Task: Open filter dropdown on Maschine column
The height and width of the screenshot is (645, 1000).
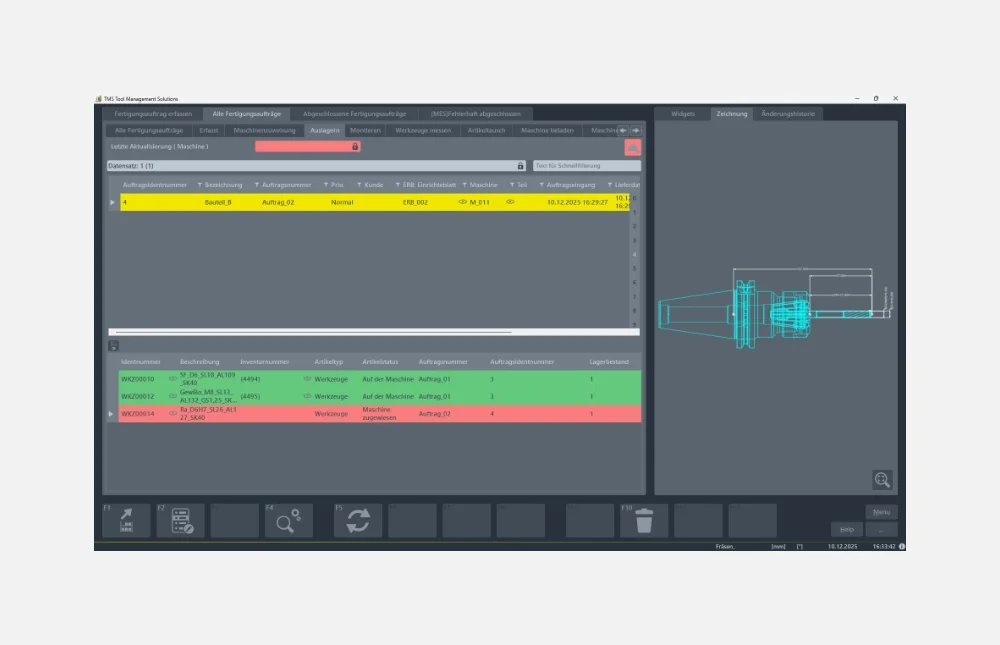Action: [464, 185]
